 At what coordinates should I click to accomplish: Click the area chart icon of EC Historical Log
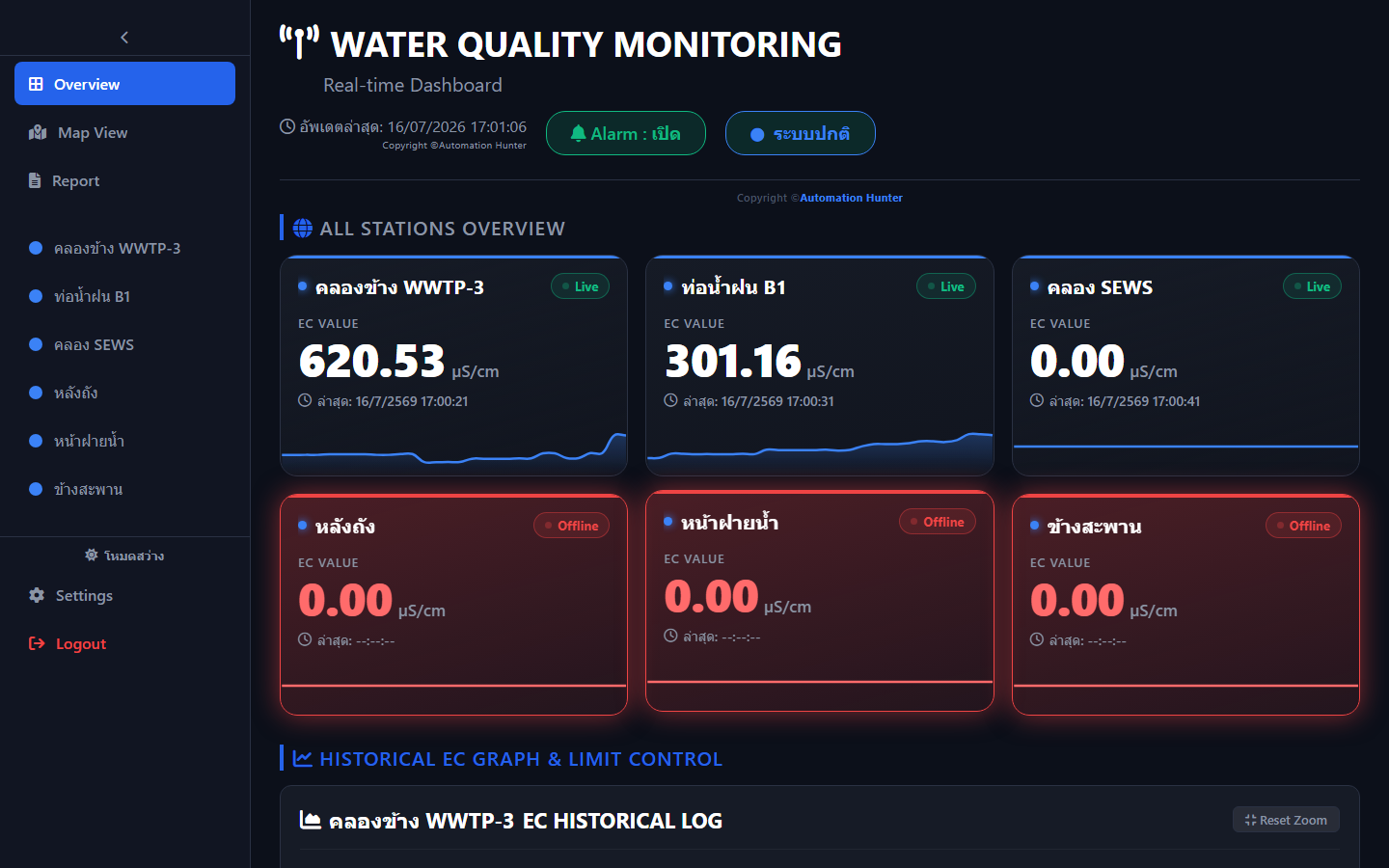[311, 820]
